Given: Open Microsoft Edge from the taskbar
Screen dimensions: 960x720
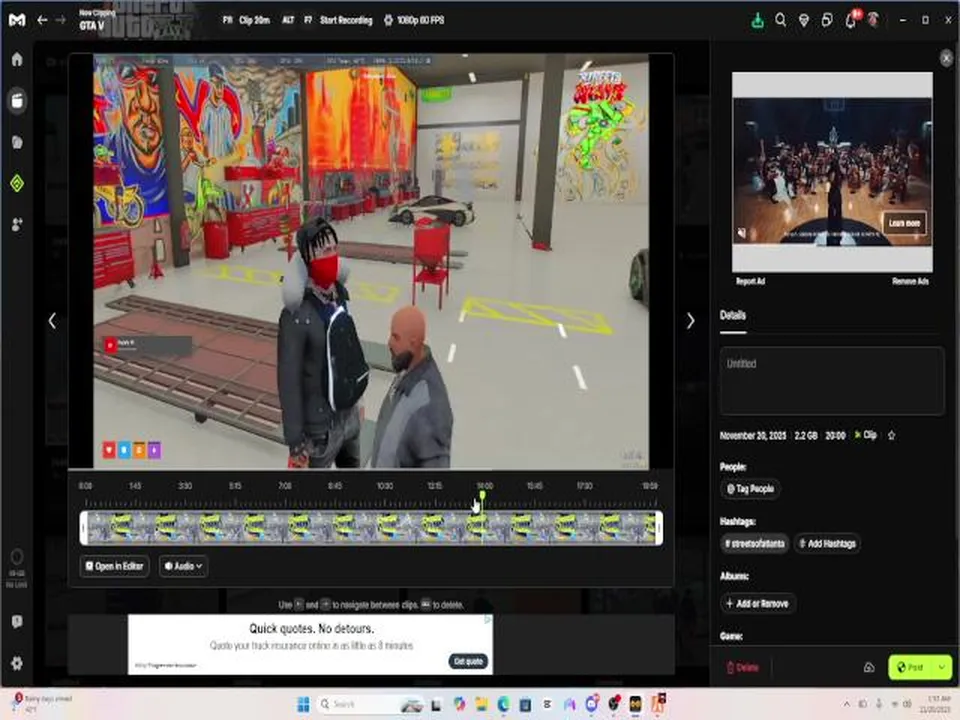Looking at the screenshot, I should point(503,704).
